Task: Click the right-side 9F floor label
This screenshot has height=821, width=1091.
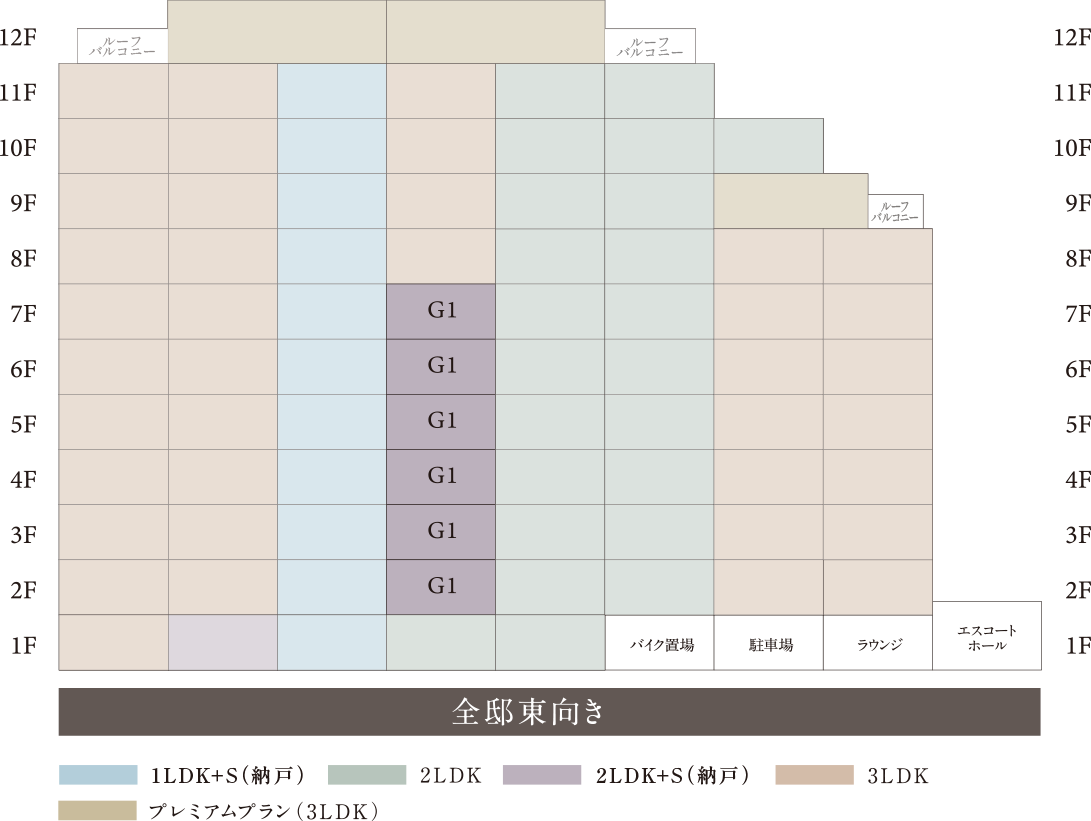Action: coord(1078,203)
